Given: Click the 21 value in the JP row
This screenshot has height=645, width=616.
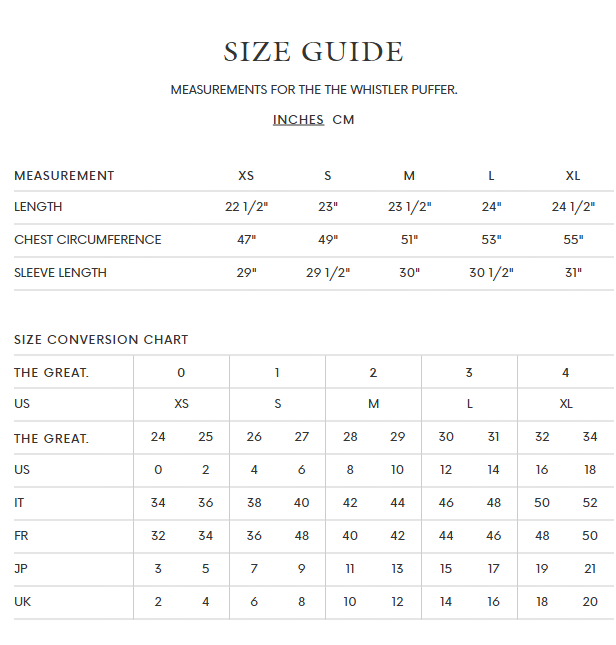Looking at the screenshot, I should coord(590,569).
